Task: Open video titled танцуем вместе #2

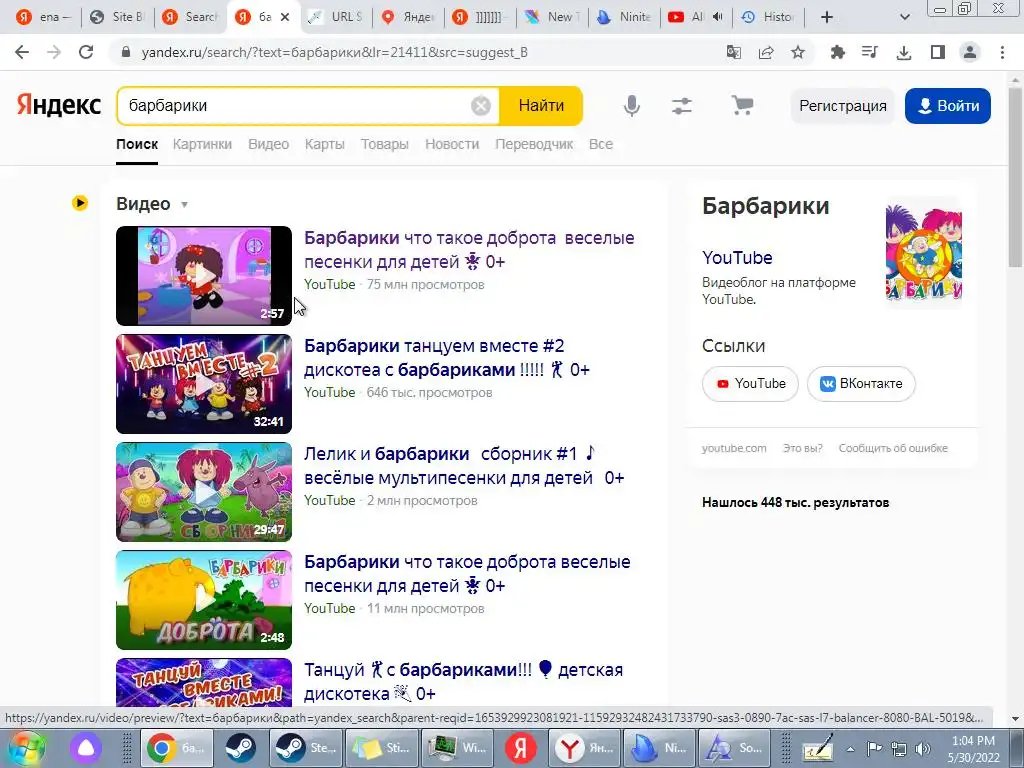Action: tap(447, 357)
